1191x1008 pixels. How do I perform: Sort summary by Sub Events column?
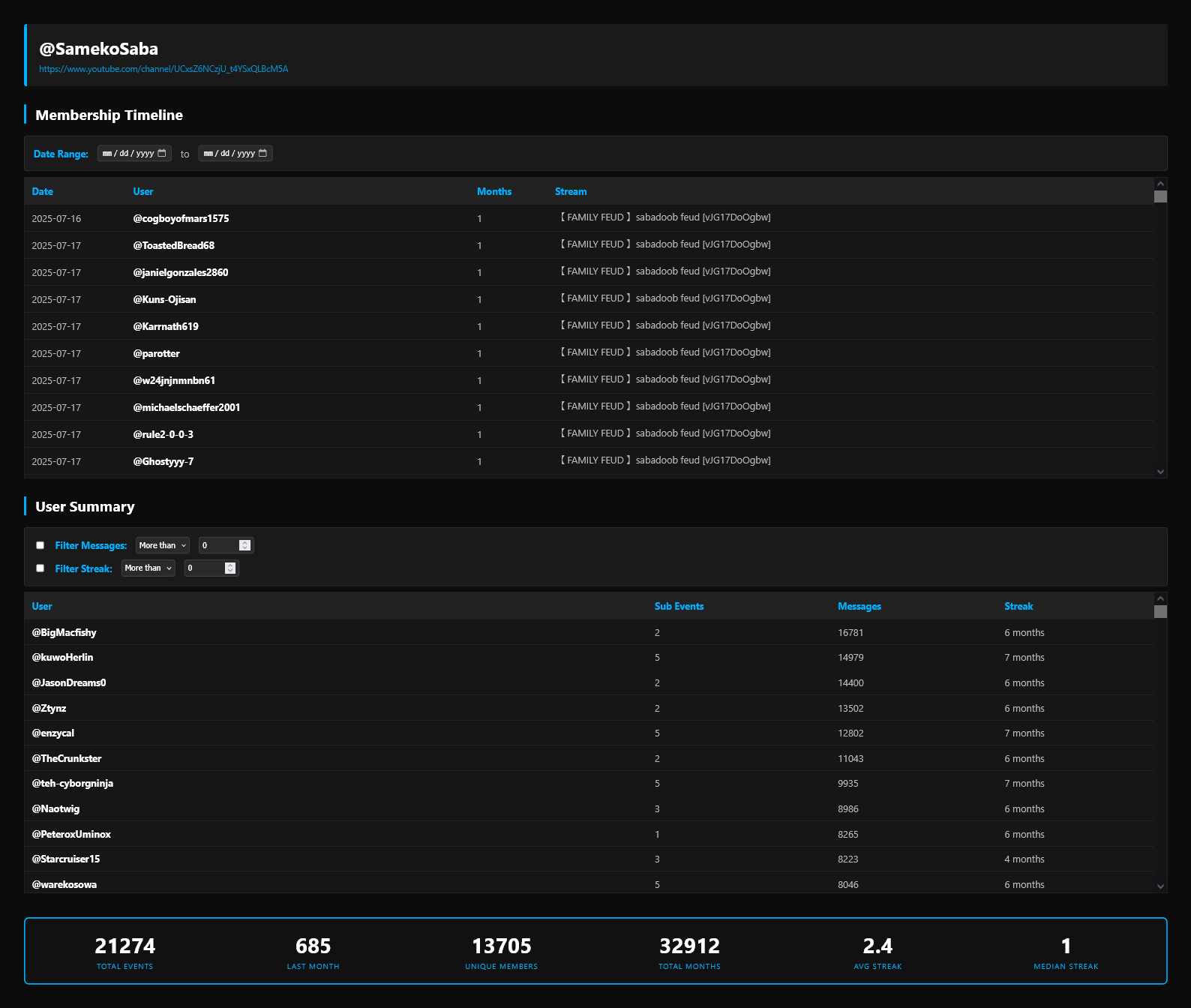pos(679,606)
